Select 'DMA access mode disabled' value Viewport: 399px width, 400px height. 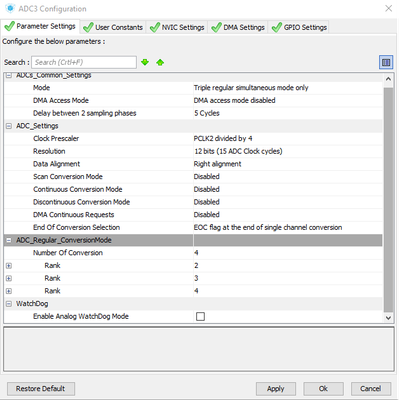[x=235, y=100]
